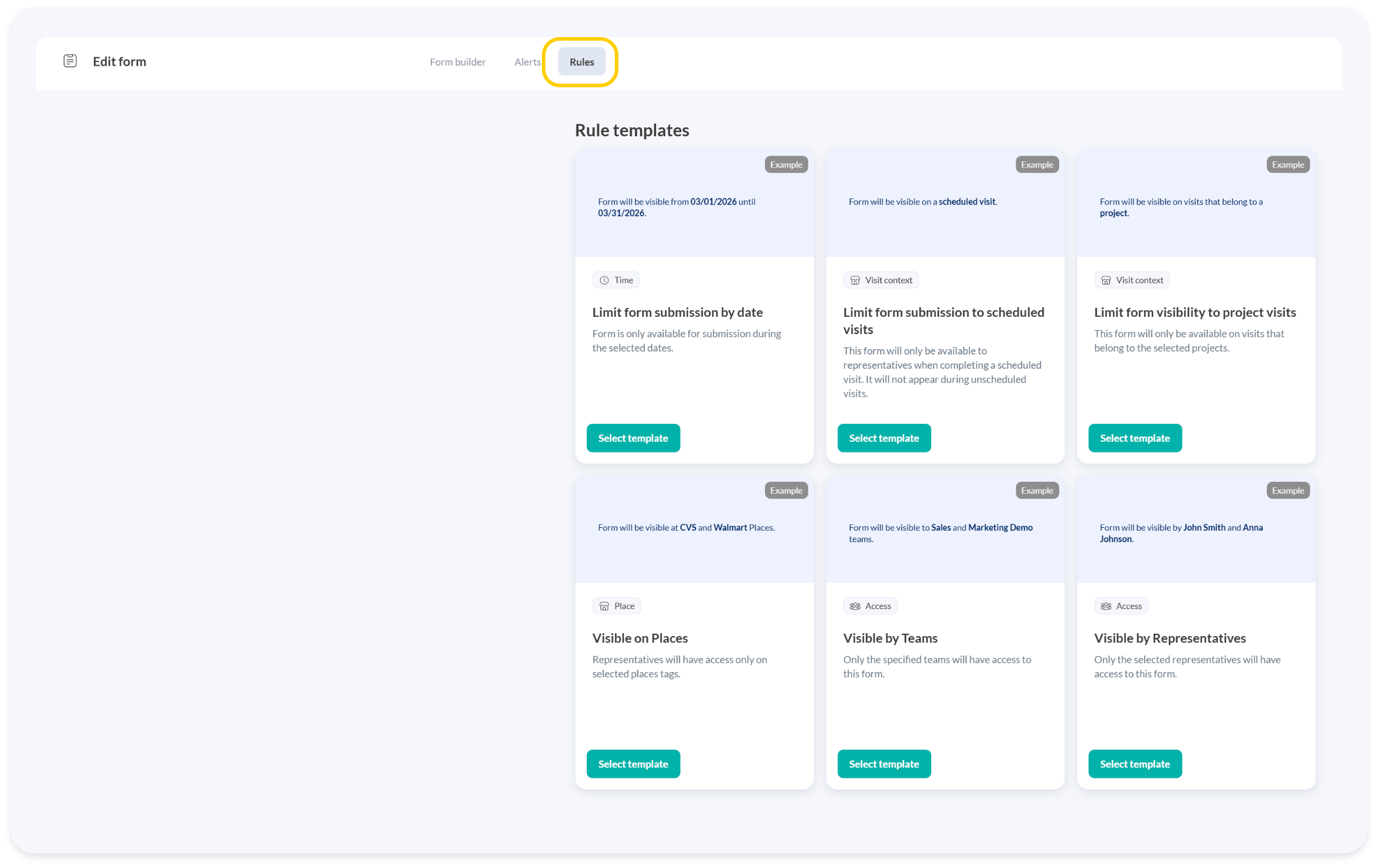This screenshot has width=1378, height=868.
Task: Click Example badge on Representatives card
Action: [x=1288, y=490]
